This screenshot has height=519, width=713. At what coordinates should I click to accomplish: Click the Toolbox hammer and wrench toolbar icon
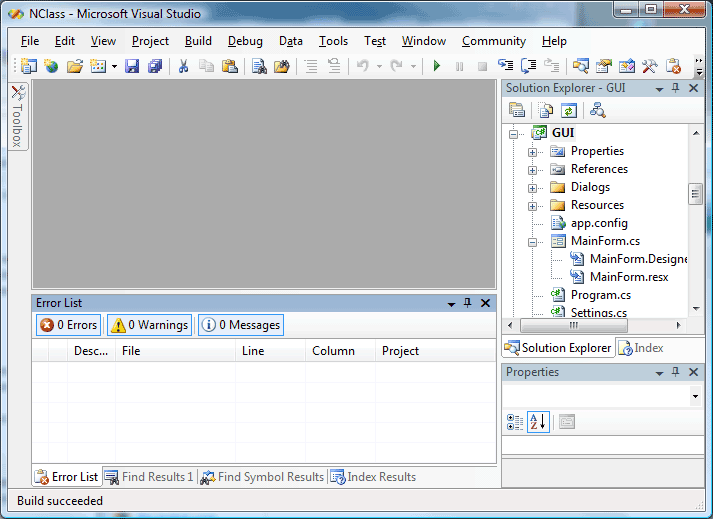click(650, 66)
